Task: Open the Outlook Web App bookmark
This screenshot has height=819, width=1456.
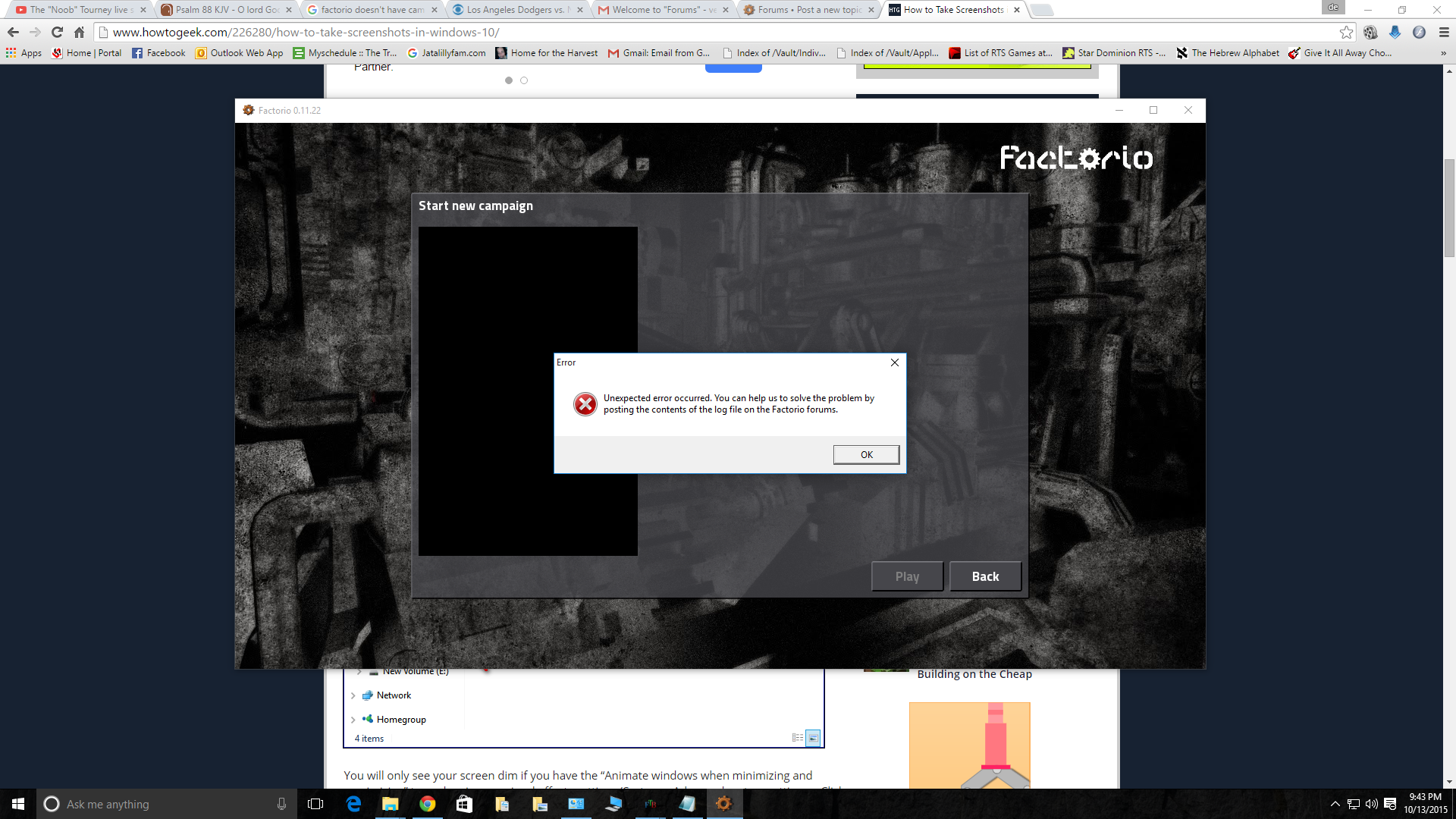Action: (x=240, y=53)
